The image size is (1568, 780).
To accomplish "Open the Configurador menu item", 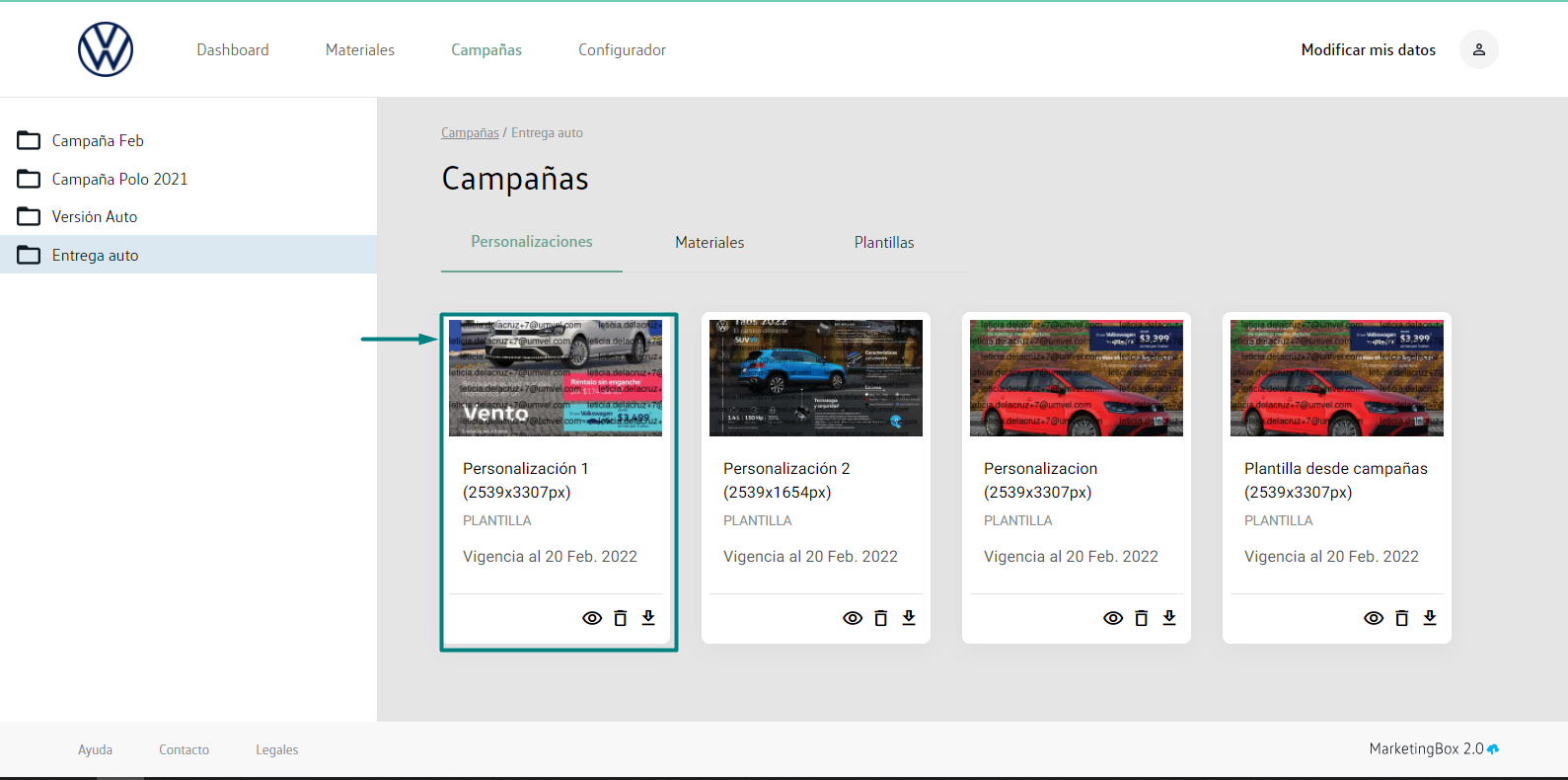I will coord(622,49).
